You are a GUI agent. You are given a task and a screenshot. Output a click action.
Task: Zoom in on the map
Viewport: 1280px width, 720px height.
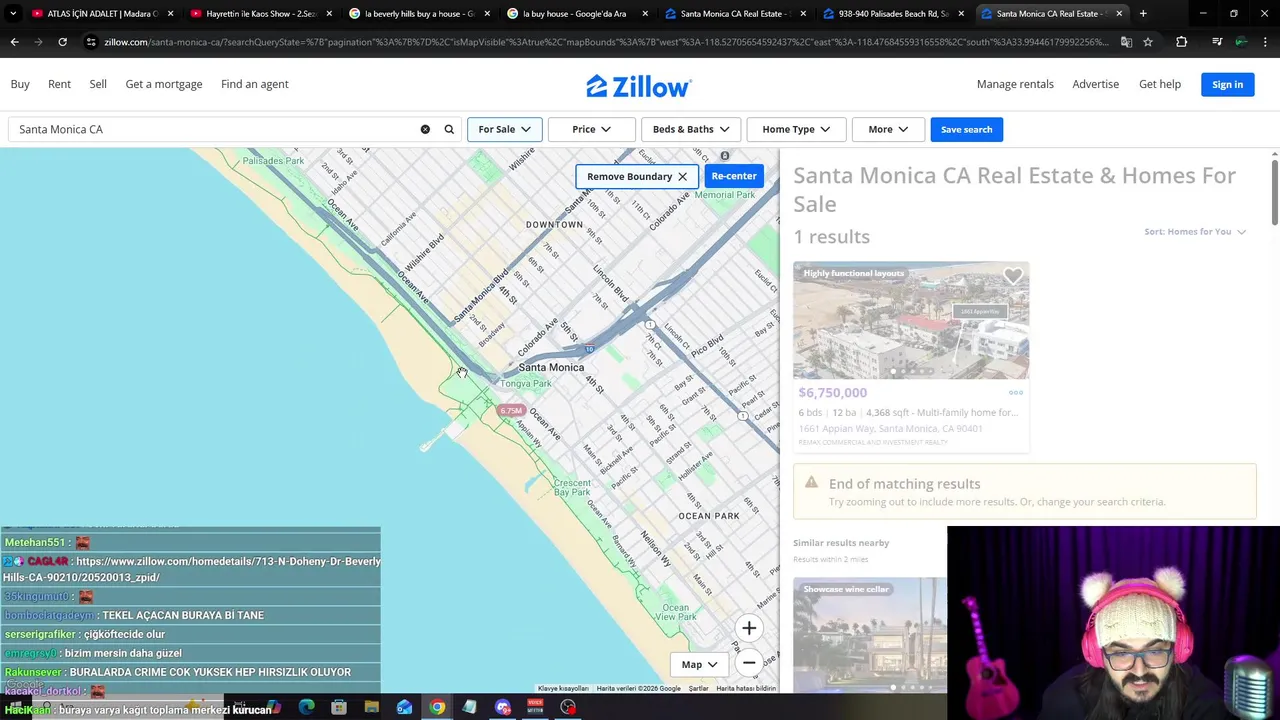[749, 628]
